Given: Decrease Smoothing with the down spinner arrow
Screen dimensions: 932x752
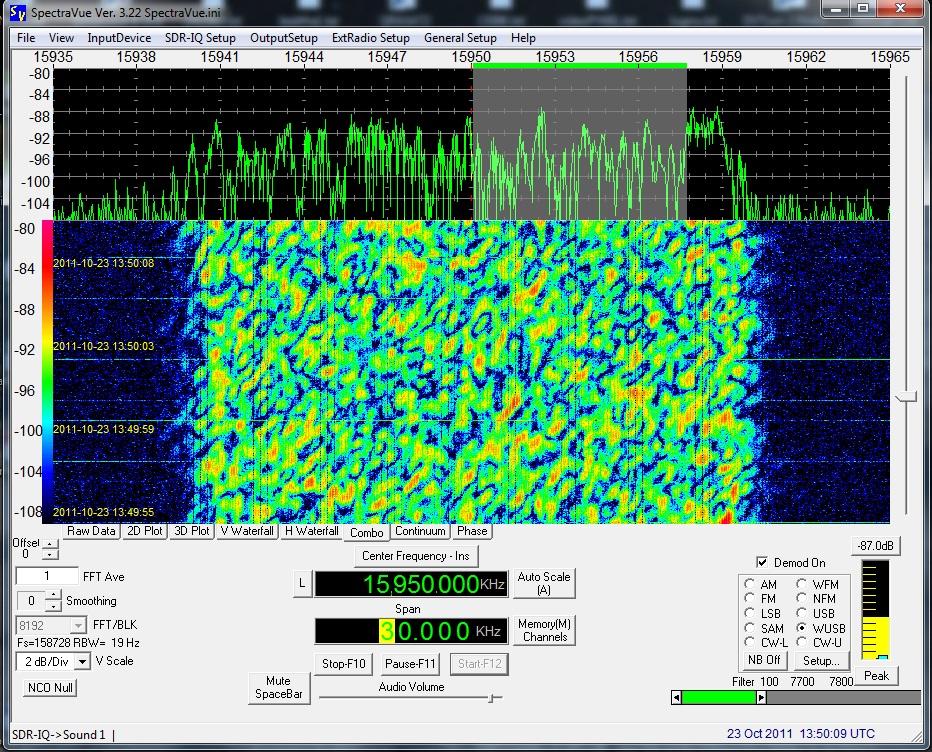Looking at the screenshot, I should [52, 606].
